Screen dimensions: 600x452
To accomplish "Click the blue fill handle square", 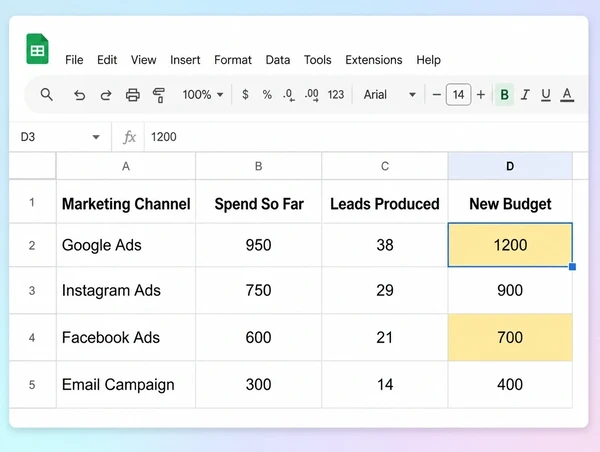I will click(572, 266).
